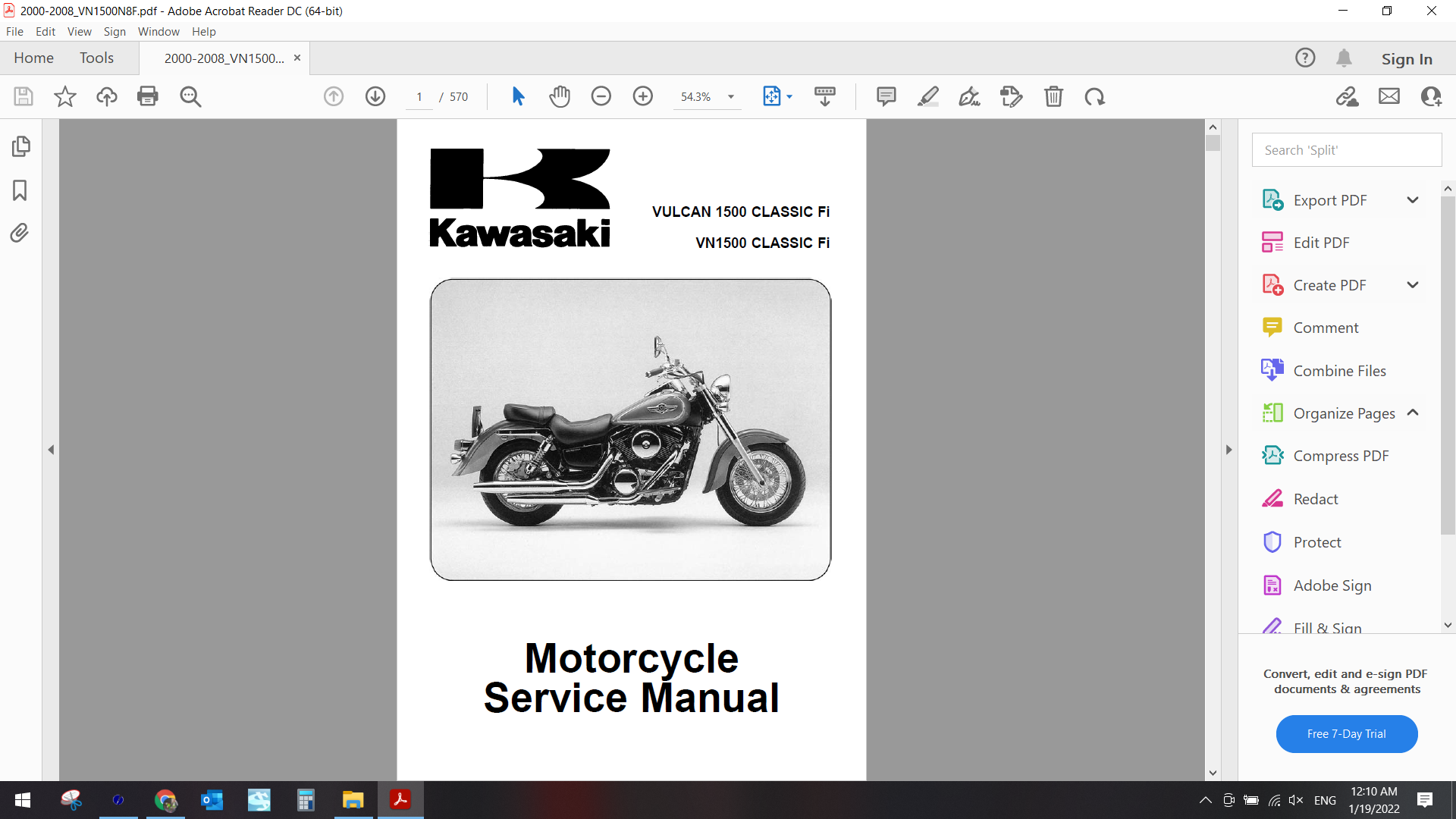1456x819 pixels.
Task: Add file to starred favorites
Action: 65,96
